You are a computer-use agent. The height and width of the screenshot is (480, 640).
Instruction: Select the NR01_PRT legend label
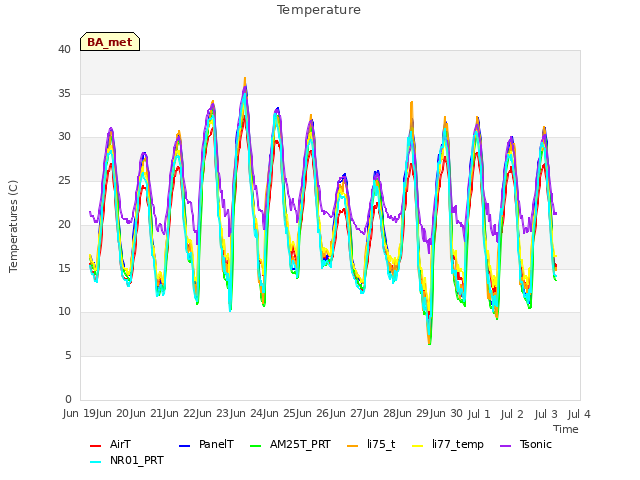point(137,460)
